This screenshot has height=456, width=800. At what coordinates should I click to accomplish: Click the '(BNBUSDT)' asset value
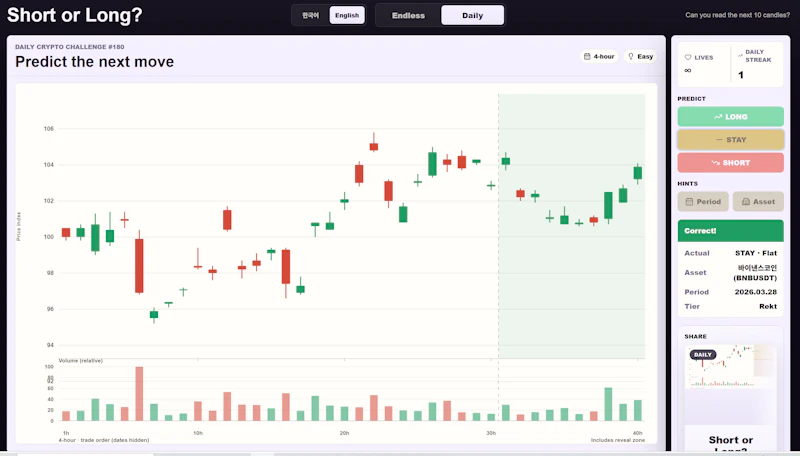click(755, 278)
